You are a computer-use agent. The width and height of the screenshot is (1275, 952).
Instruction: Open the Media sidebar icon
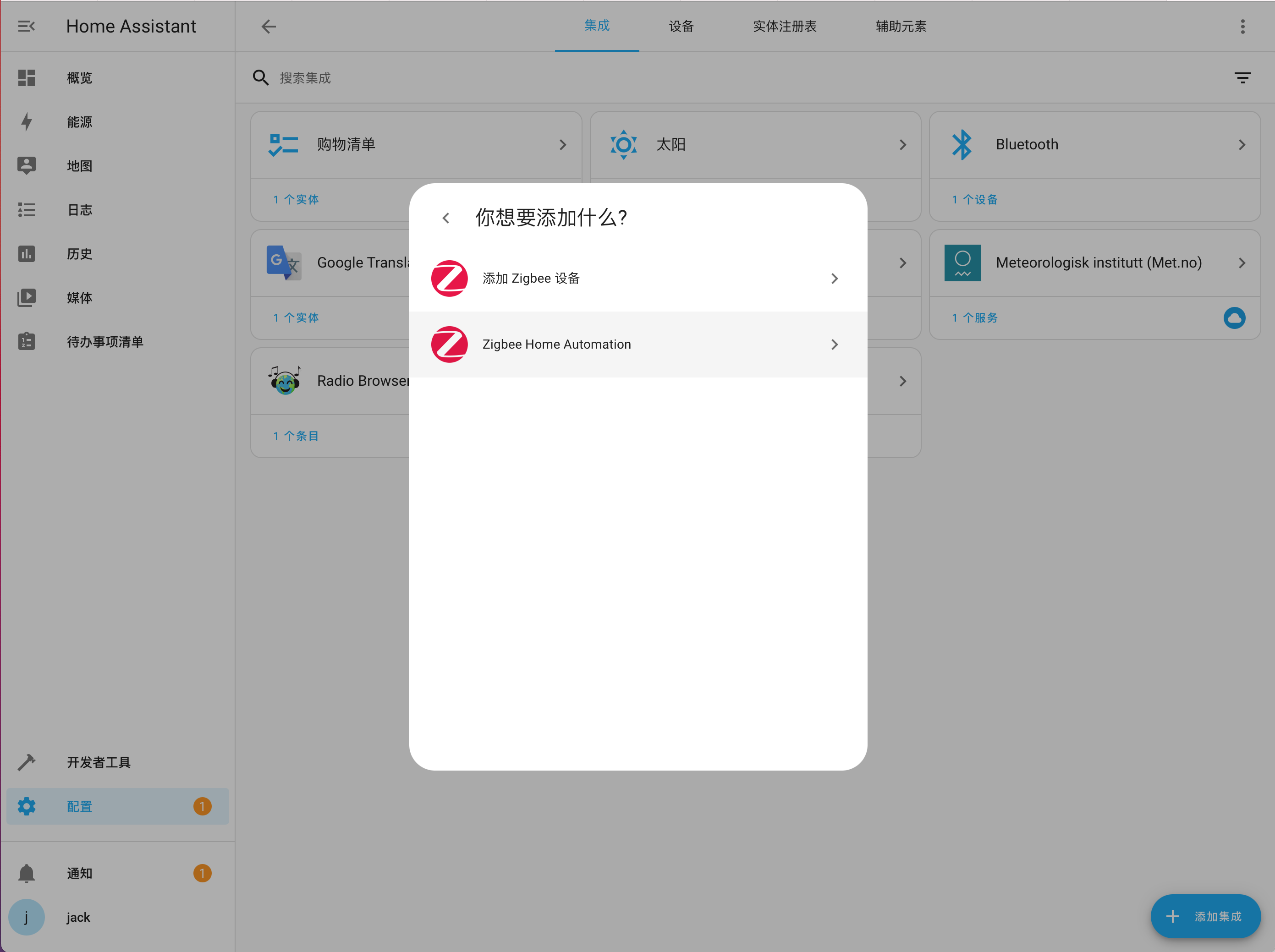tap(27, 298)
